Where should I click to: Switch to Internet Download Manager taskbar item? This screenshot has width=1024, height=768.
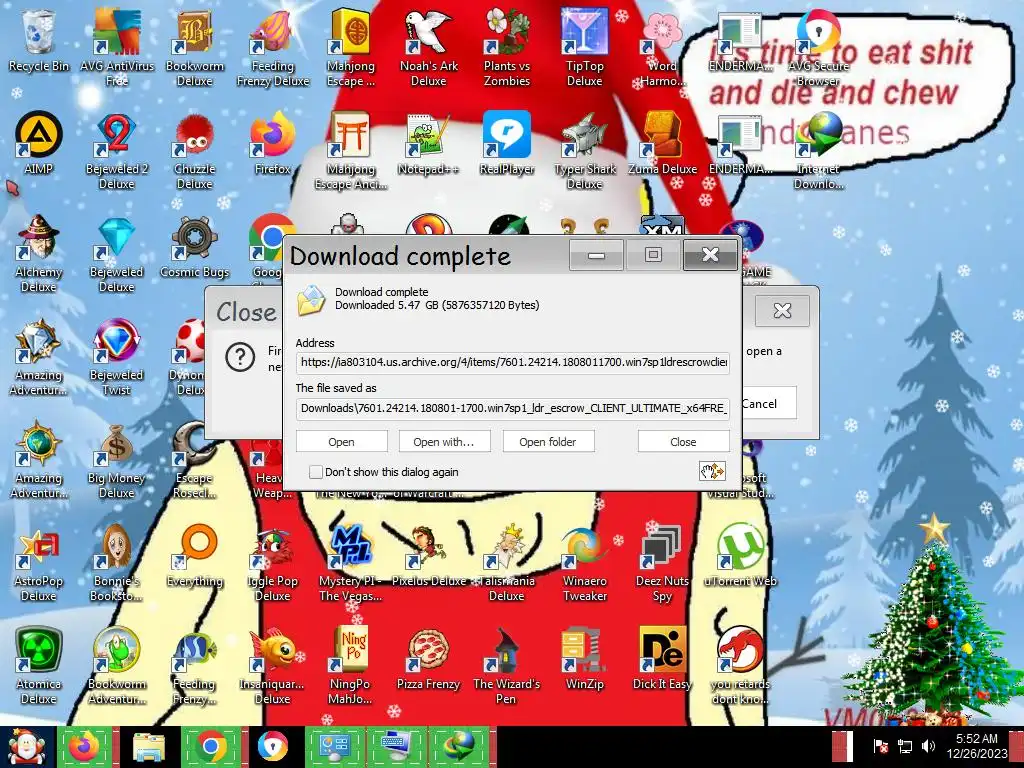(x=461, y=747)
